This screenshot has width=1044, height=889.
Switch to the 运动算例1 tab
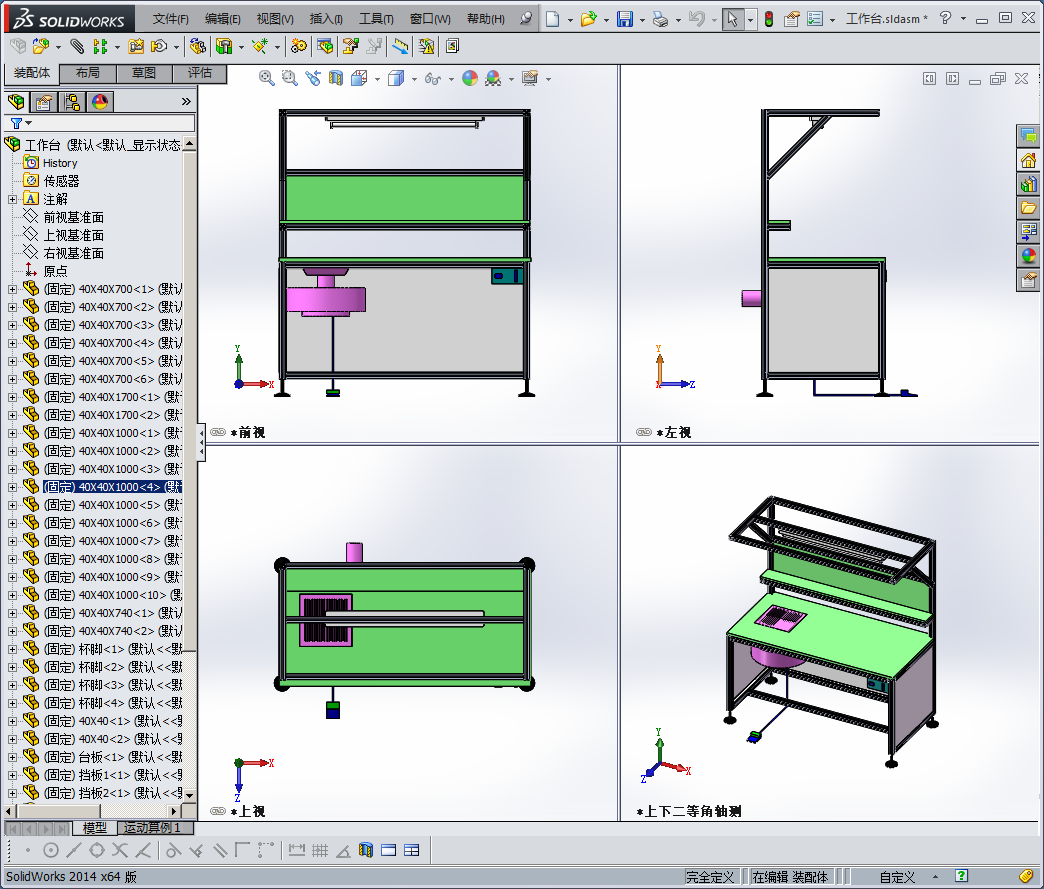point(155,828)
